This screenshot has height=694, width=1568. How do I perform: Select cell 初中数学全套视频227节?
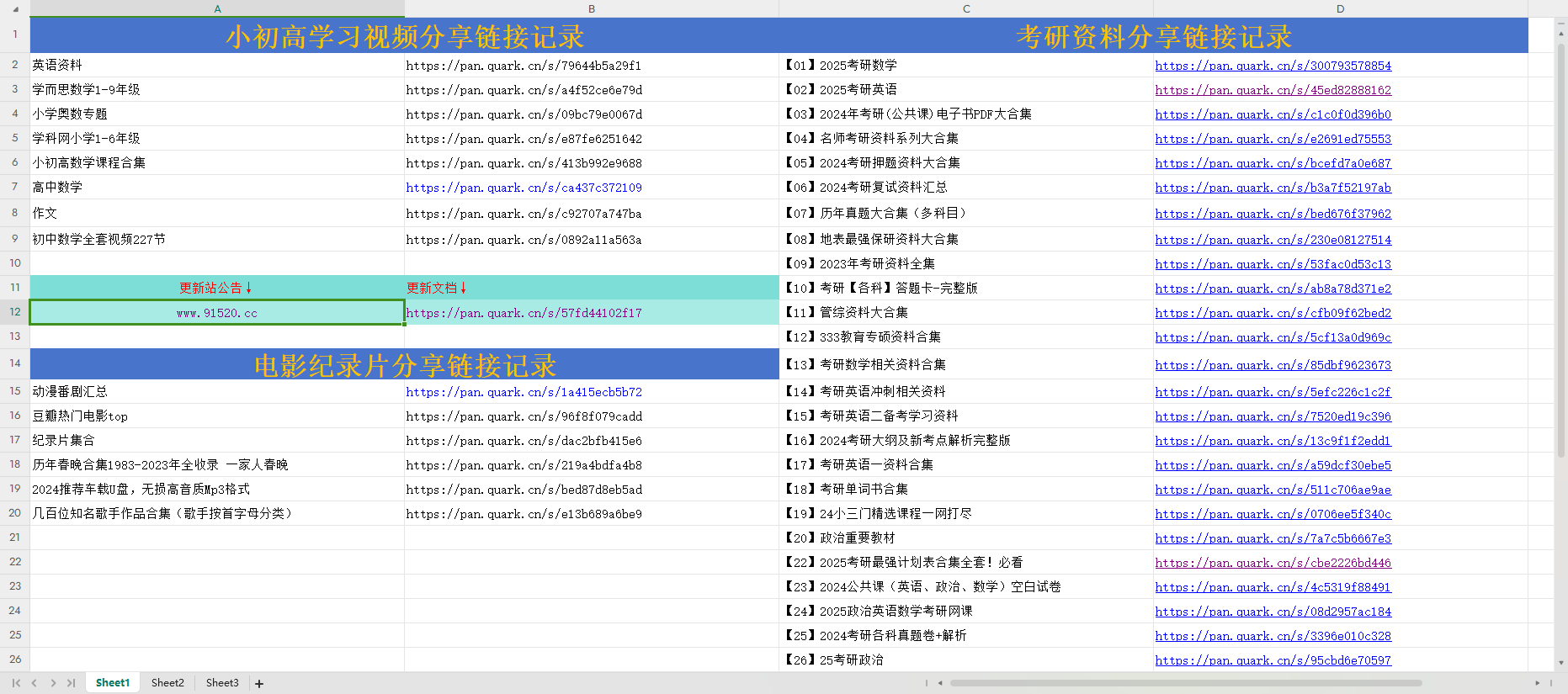(x=217, y=239)
